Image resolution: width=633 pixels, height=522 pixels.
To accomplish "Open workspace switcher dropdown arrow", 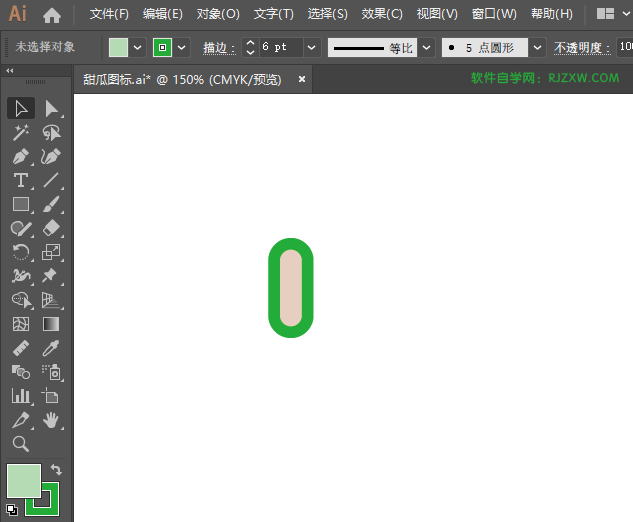I will 626,14.
